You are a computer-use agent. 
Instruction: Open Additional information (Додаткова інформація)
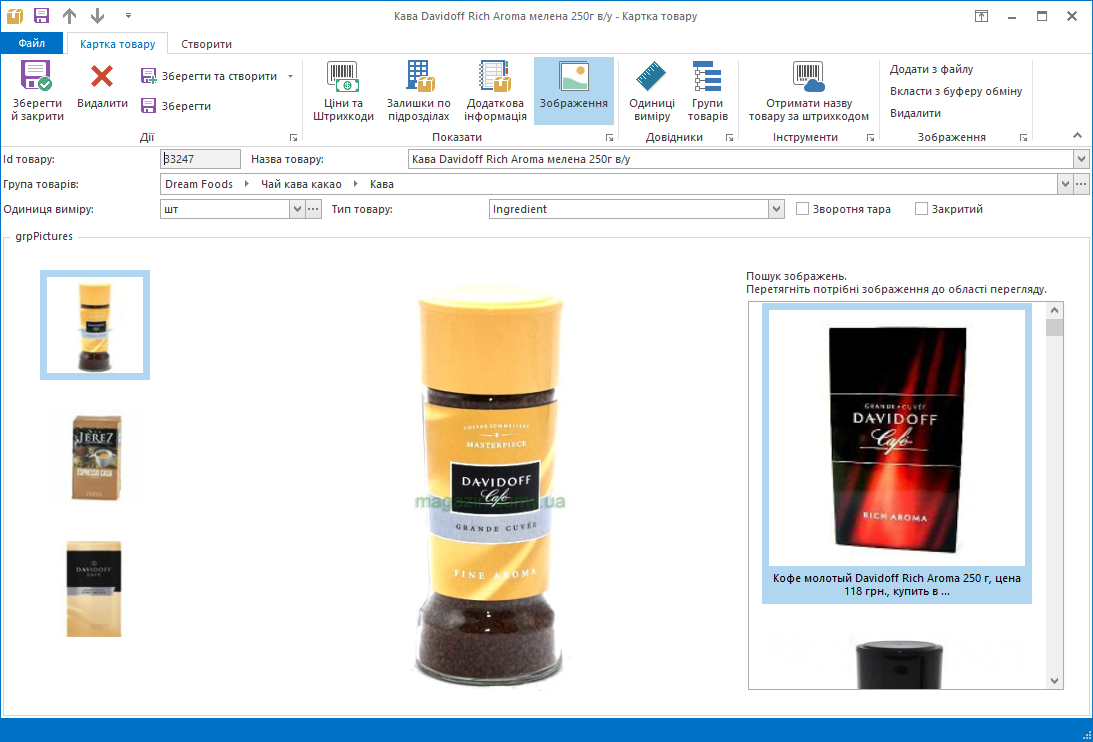(496, 91)
